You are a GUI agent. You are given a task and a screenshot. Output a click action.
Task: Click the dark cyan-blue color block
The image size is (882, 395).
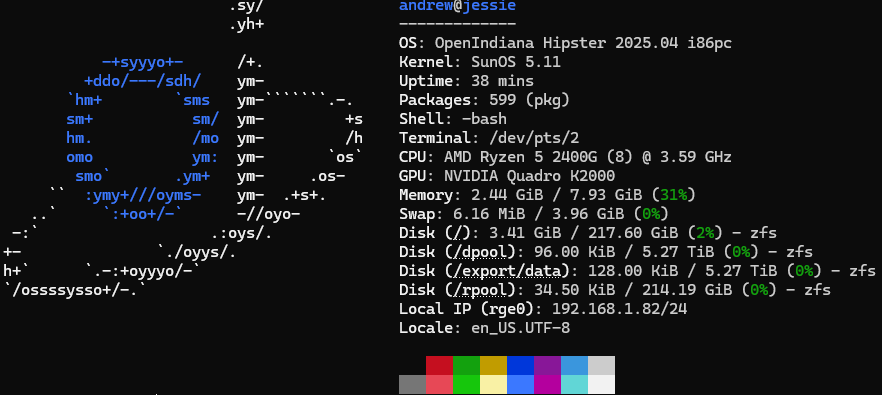[x=574, y=365]
